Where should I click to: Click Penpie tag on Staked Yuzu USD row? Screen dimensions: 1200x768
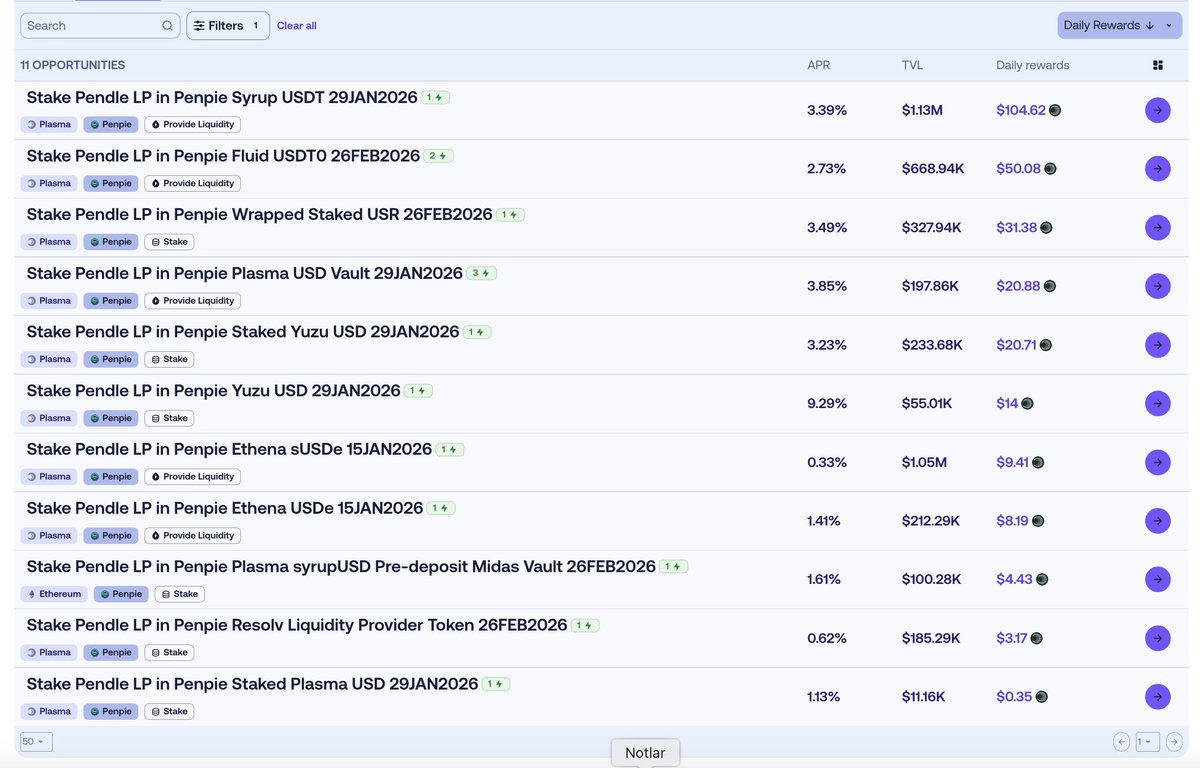(x=110, y=359)
